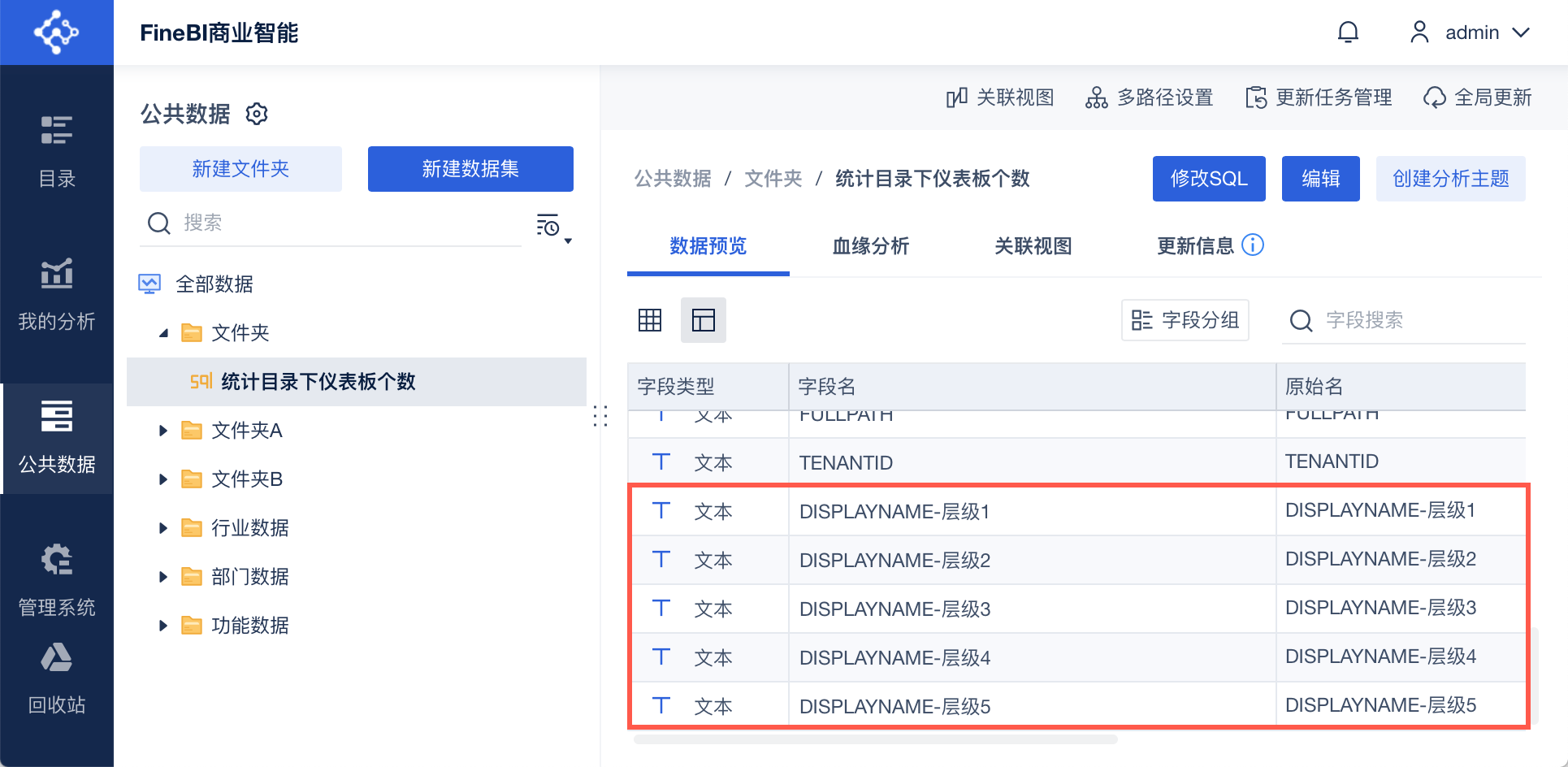Click the 全局更新 cloud icon
Image resolution: width=1568 pixels, height=767 pixels.
[x=1435, y=98]
